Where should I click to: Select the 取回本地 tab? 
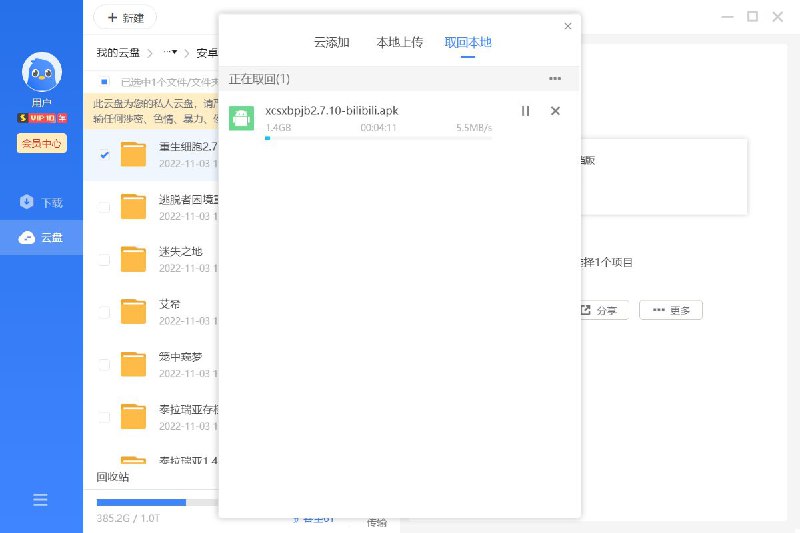(468, 42)
